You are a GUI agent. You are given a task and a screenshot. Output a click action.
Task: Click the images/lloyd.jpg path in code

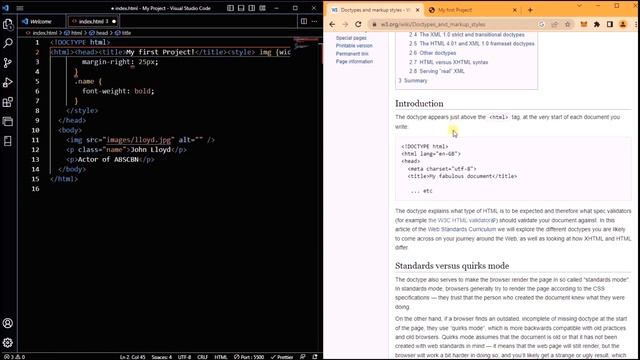(x=139, y=140)
